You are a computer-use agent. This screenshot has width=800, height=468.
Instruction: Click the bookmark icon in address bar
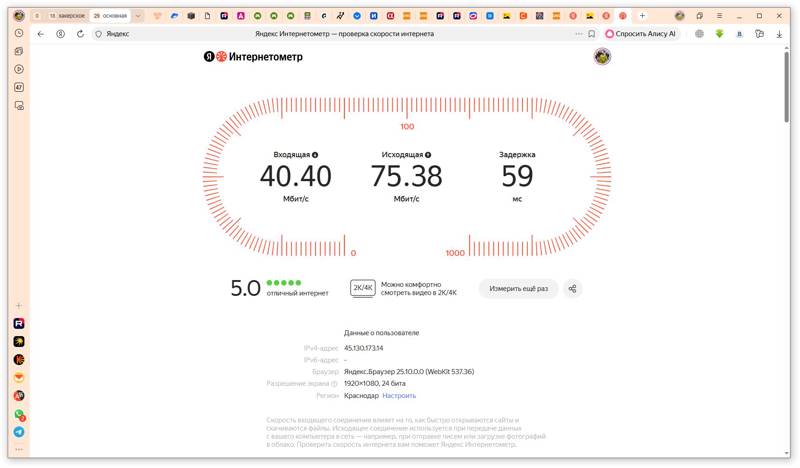592,34
